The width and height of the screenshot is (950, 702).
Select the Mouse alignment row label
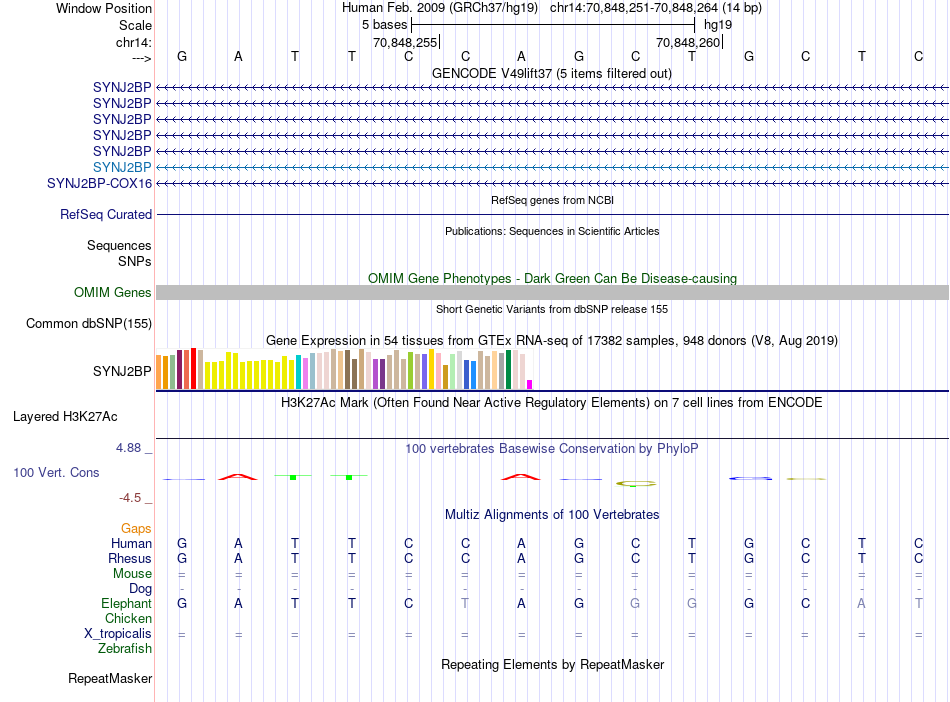pos(132,573)
